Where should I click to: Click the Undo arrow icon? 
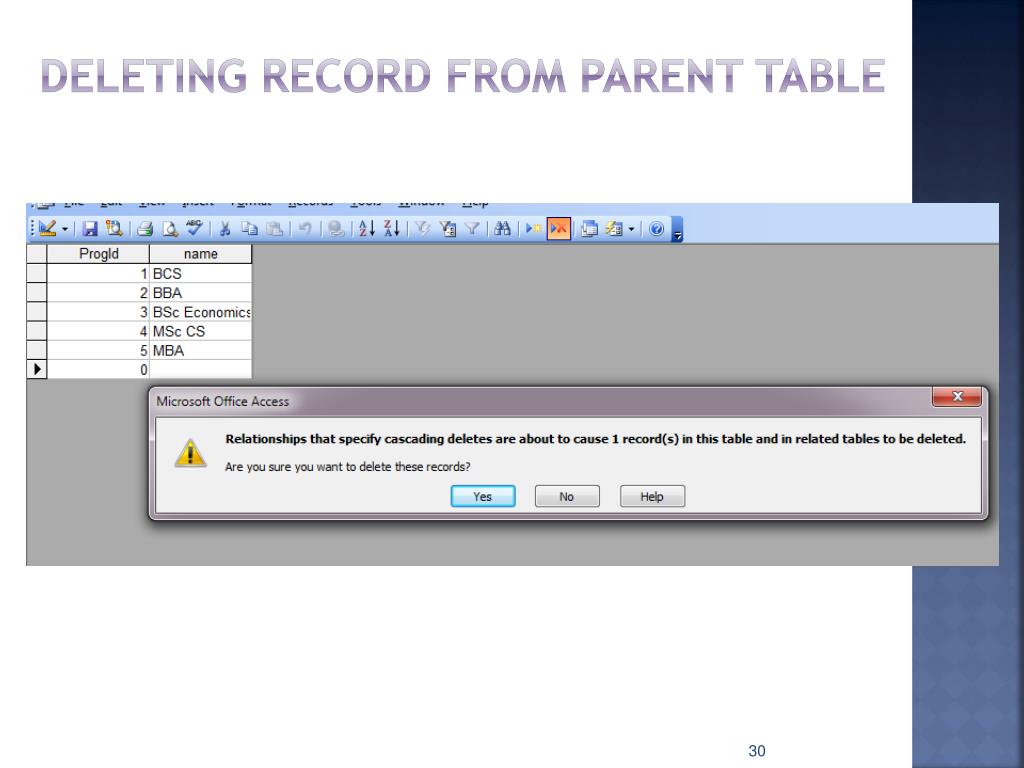tap(304, 229)
